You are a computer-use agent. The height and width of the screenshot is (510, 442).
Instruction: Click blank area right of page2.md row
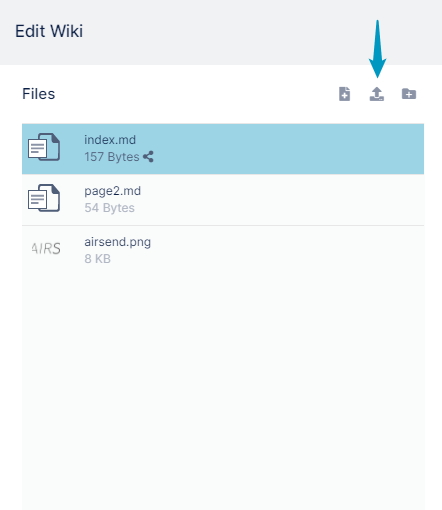tap(283, 199)
